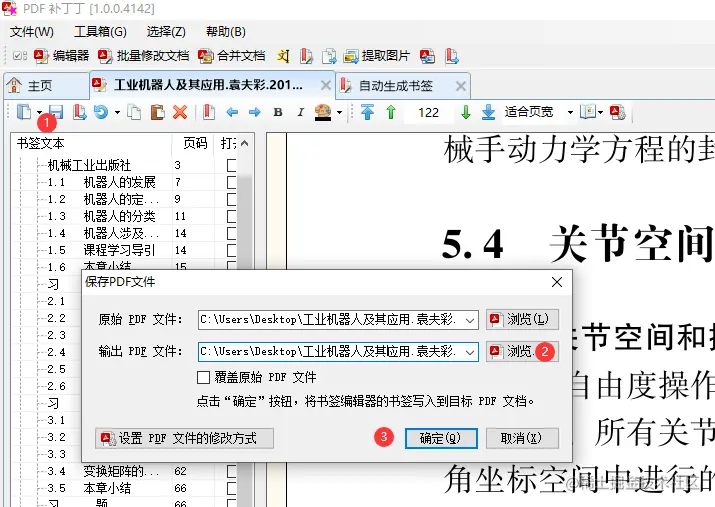Tick the open checkbox for row 3.4 变换矩阵的
The height and width of the screenshot is (507, 715).
tap(232, 471)
